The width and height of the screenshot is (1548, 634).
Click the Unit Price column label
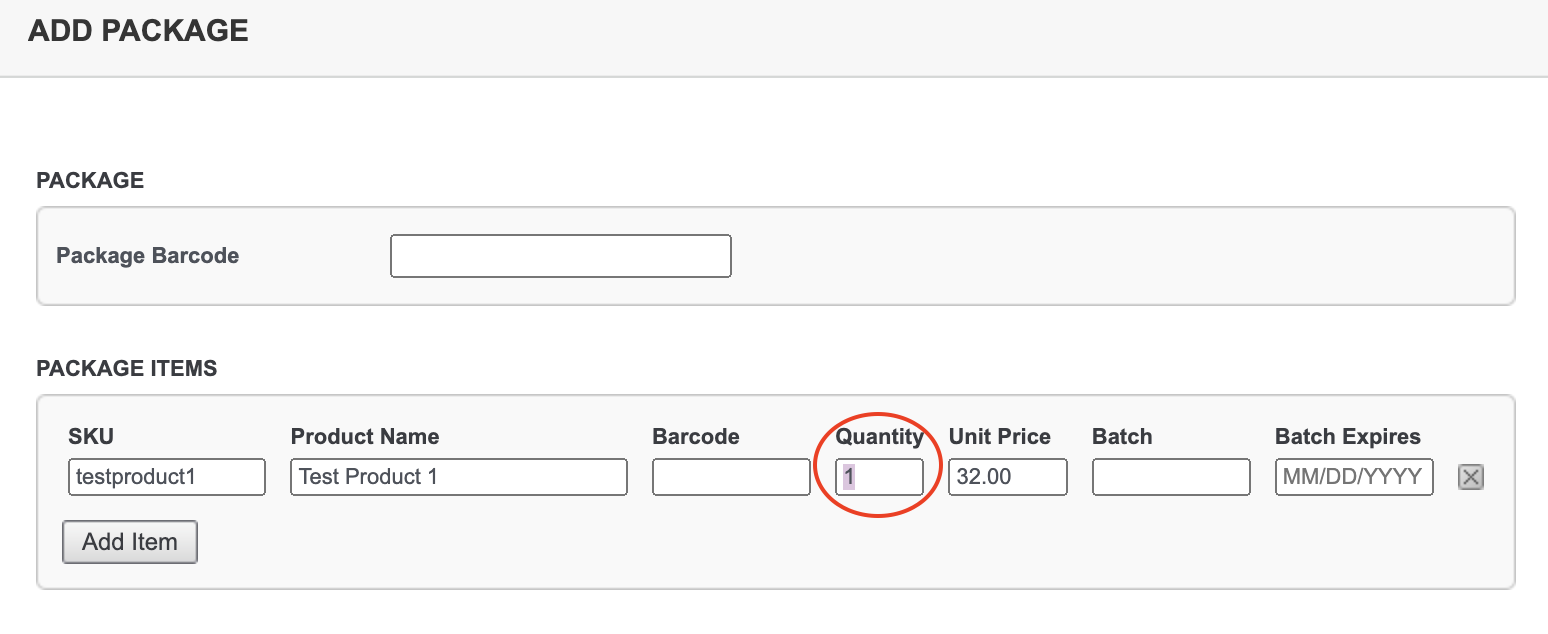coord(1000,437)
